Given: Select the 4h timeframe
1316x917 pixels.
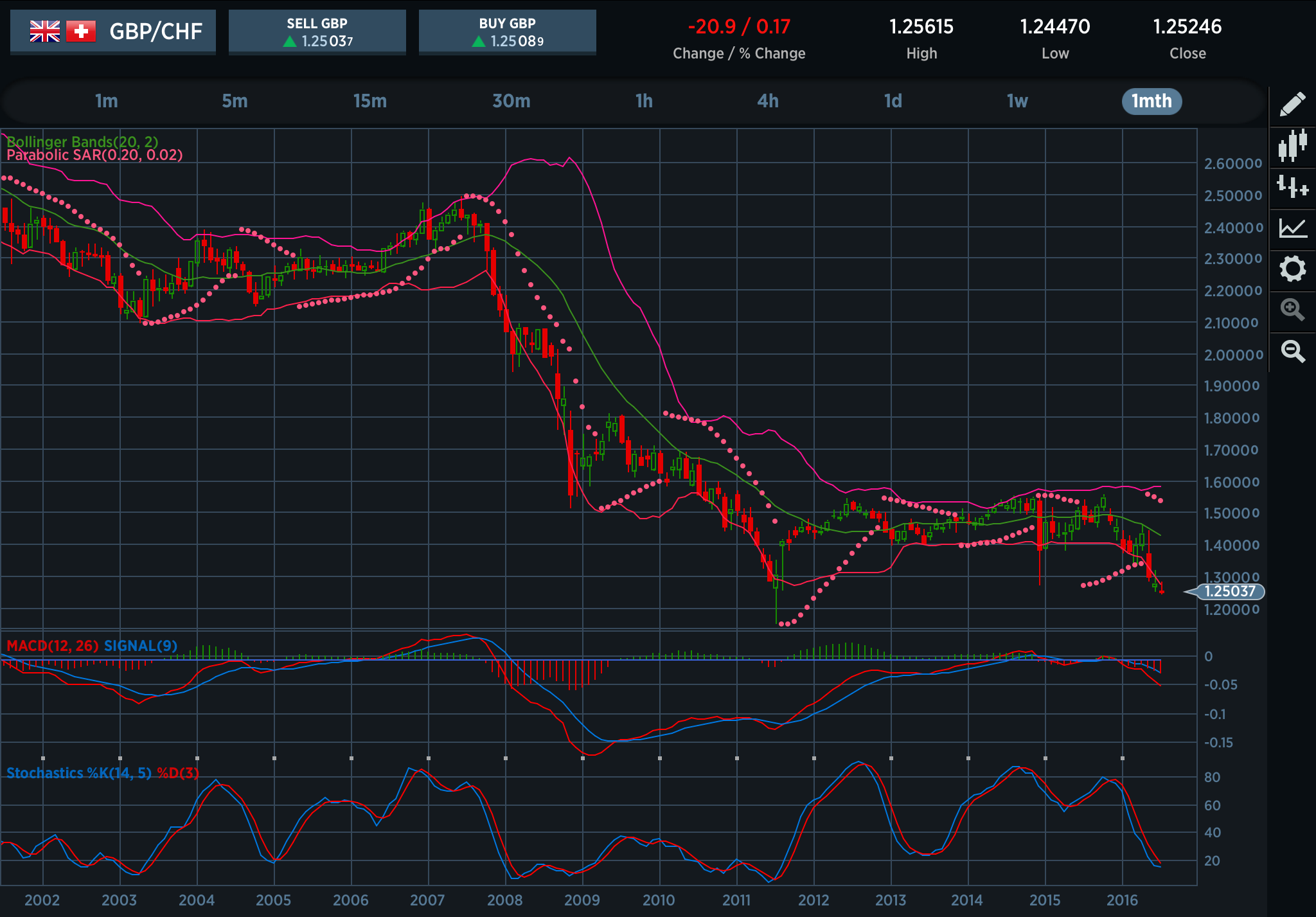Looking at the screenshot, I should point(768,101).
